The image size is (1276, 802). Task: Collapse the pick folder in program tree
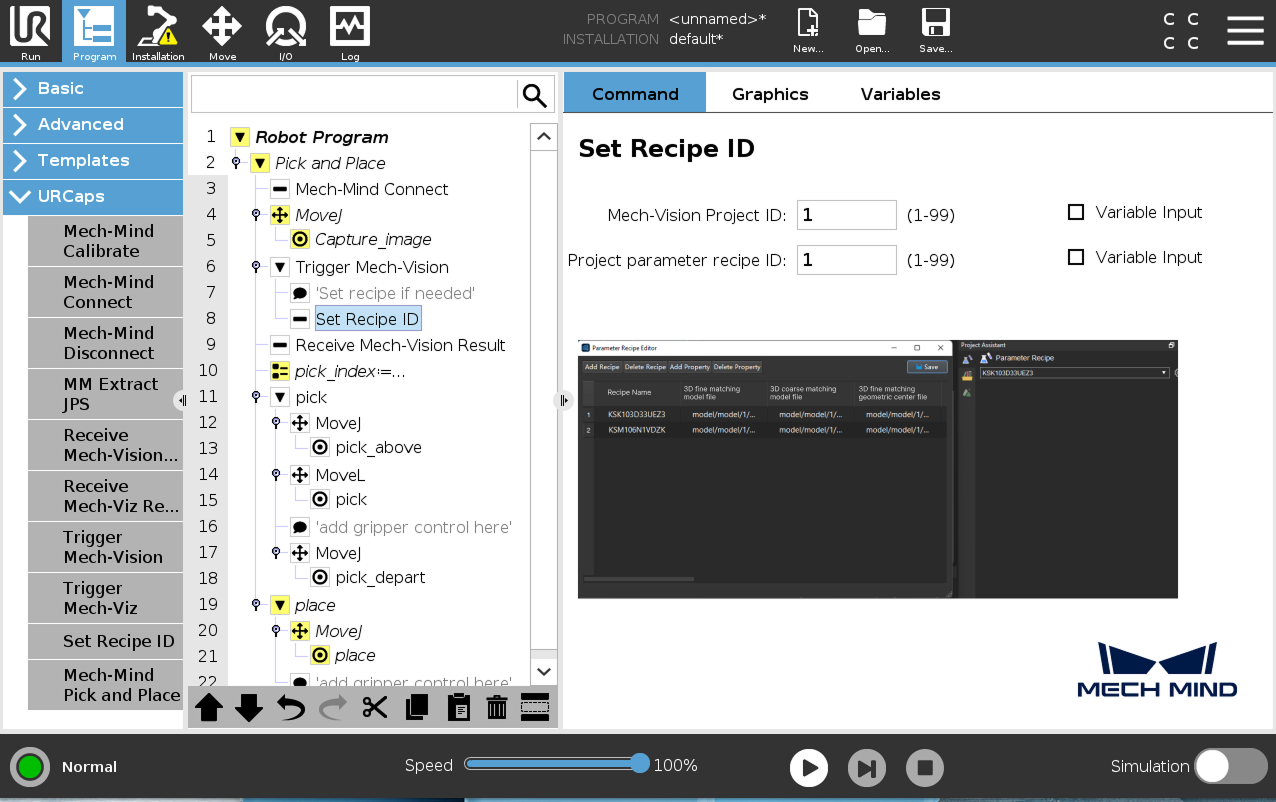pyautogui.click(x=281, y=396)
